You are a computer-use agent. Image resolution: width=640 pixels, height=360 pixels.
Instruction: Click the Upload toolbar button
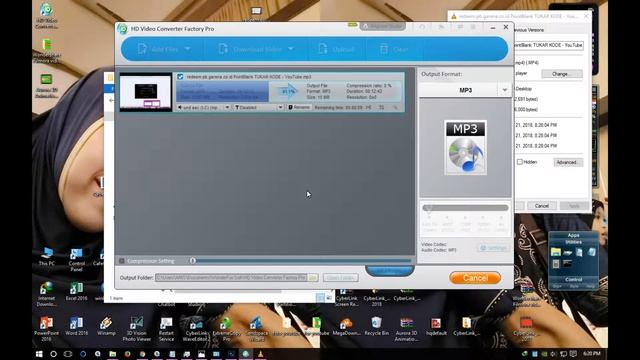tap(337, 49)
